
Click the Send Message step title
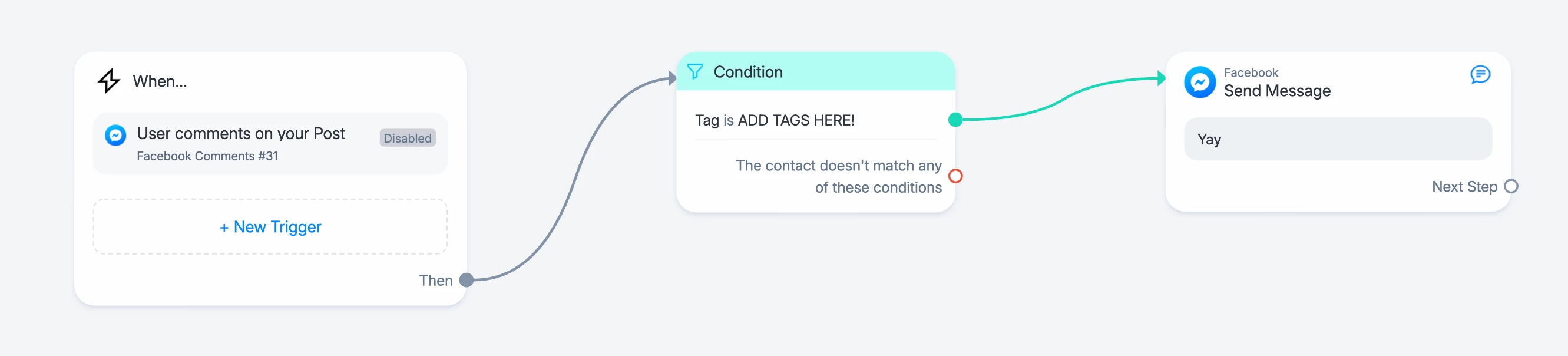(x=1276, y=91)
